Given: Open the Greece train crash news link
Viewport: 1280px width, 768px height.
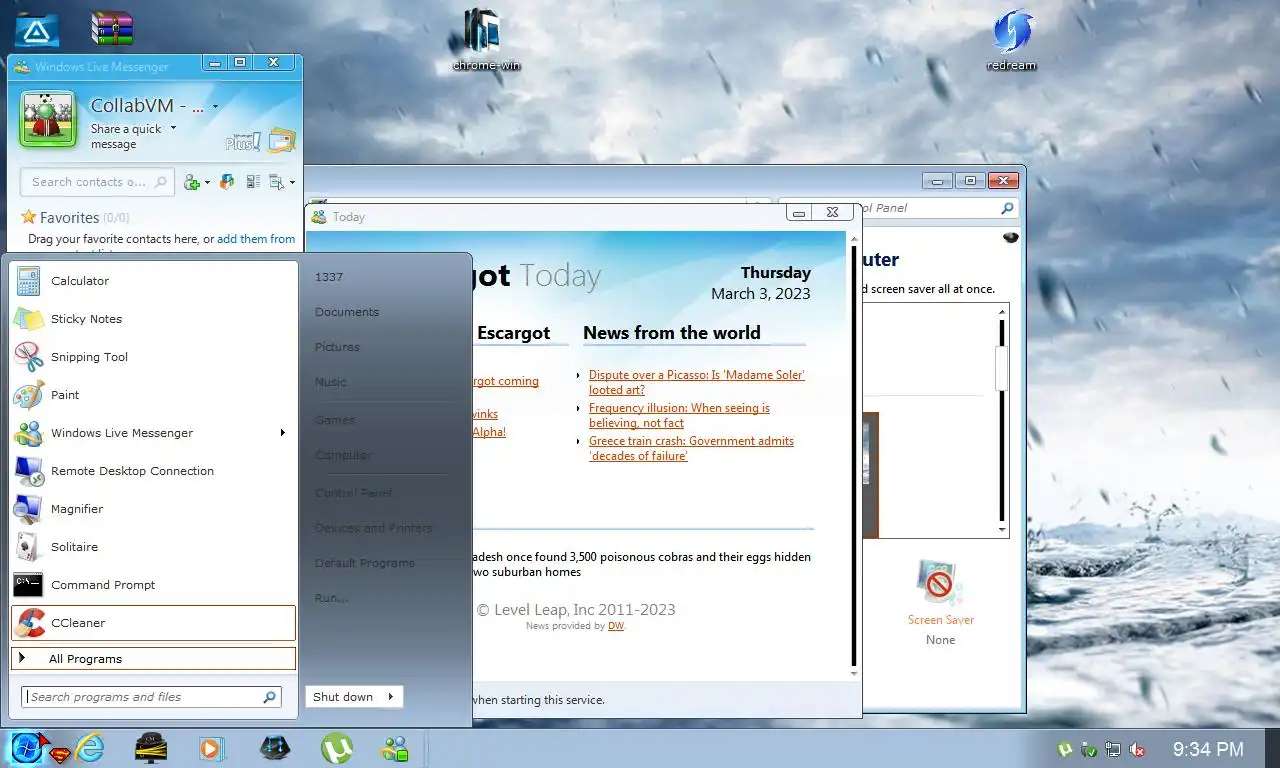Looking at the screenshot, I should [x=691, y=448].
